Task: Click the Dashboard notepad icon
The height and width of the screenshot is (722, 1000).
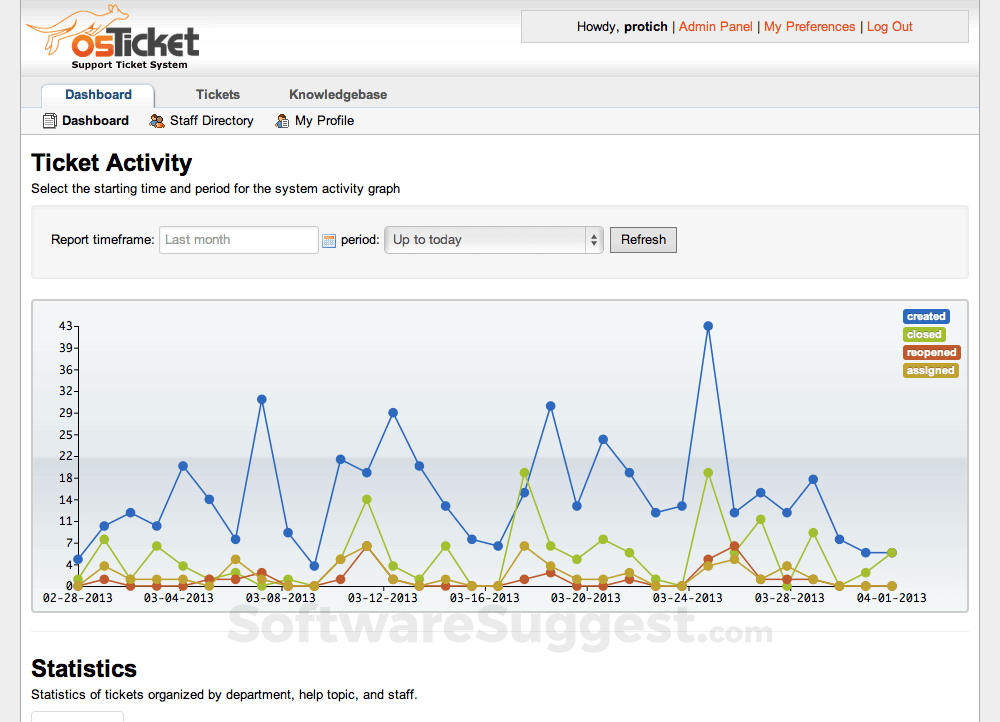Action: click(49, 120)
